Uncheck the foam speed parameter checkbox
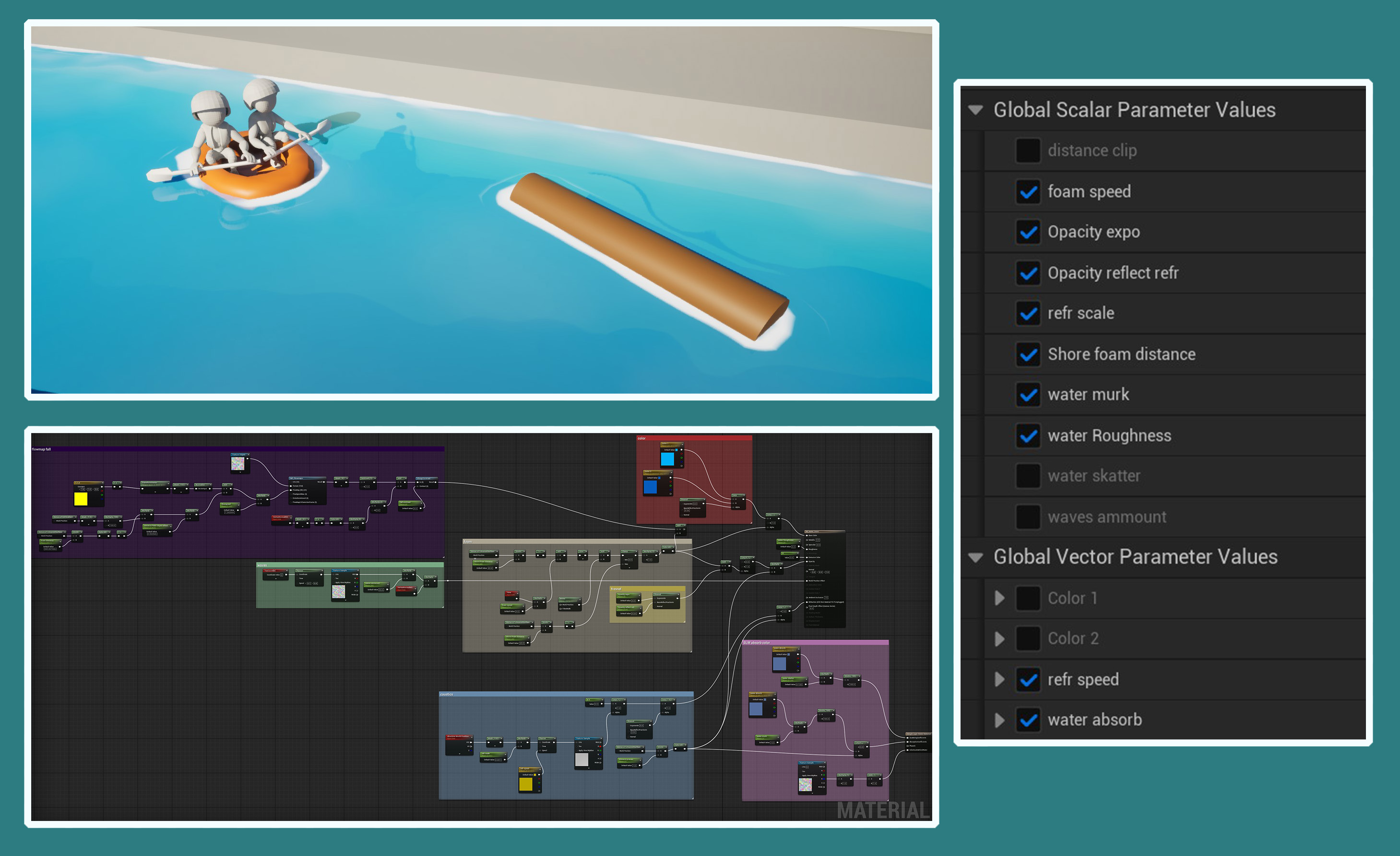This screenshot has width=1400, height=856. pyautogui.click(x=1028, y=192)
